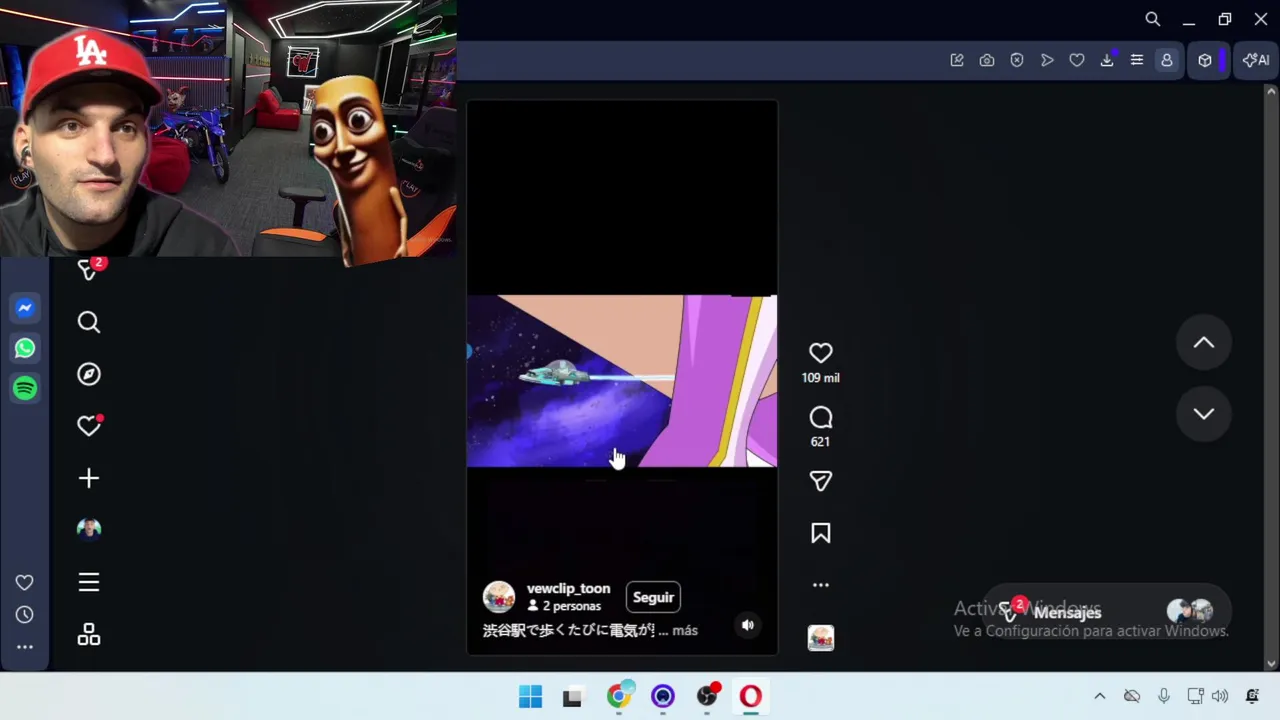Open the reel audio thumbnail
This screenshot has width=1280, height=720.
click(x=821, y=638)
